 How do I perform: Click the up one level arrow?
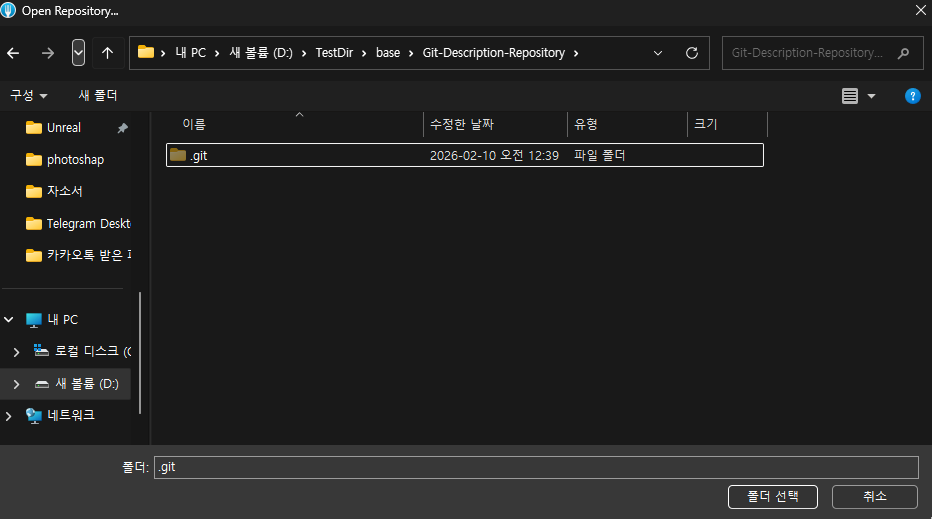coord(107,53)
